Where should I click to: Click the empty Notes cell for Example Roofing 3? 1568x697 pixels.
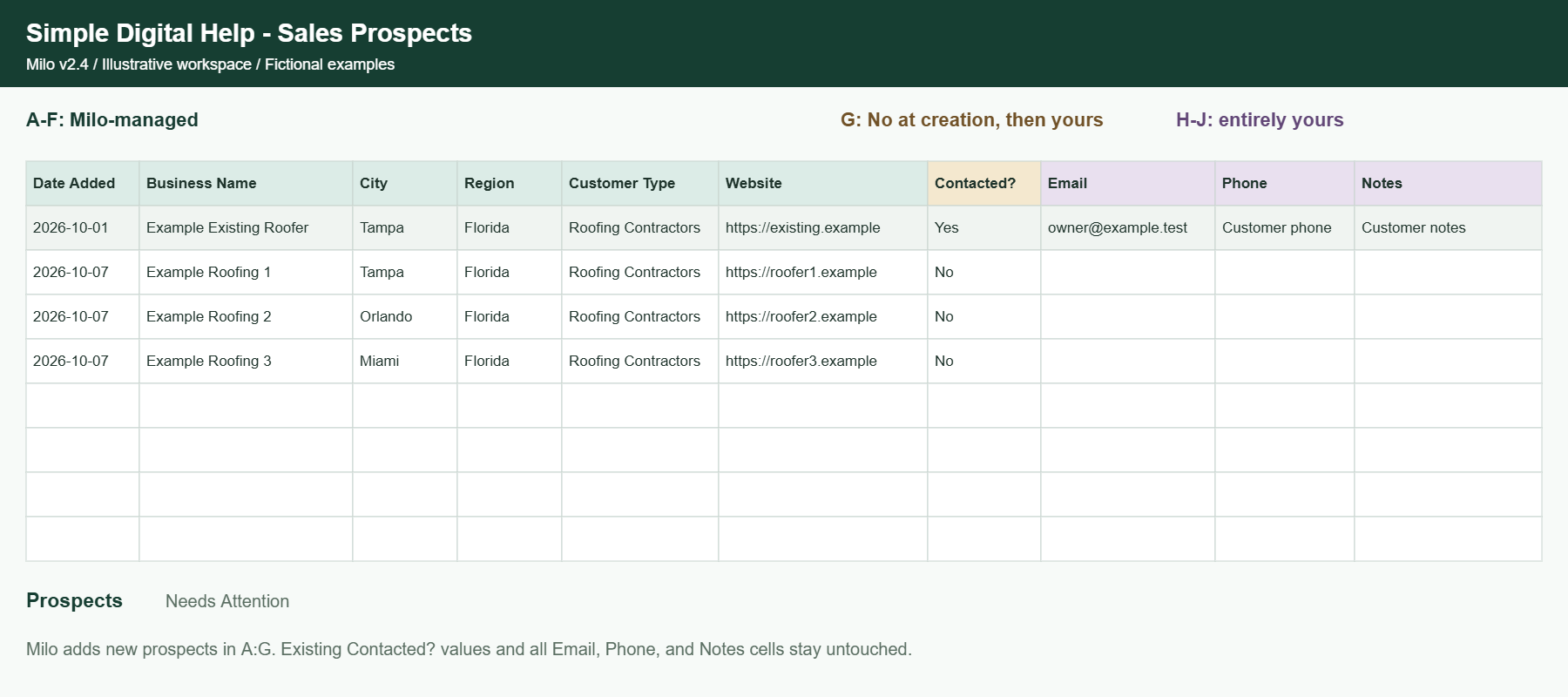1448,361
